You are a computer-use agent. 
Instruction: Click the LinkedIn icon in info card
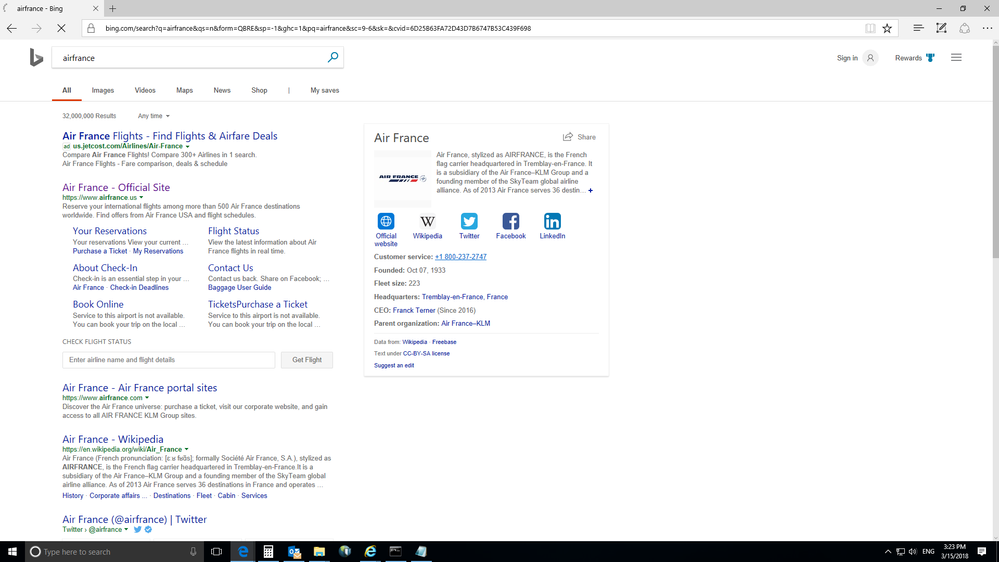pos(552,222)
